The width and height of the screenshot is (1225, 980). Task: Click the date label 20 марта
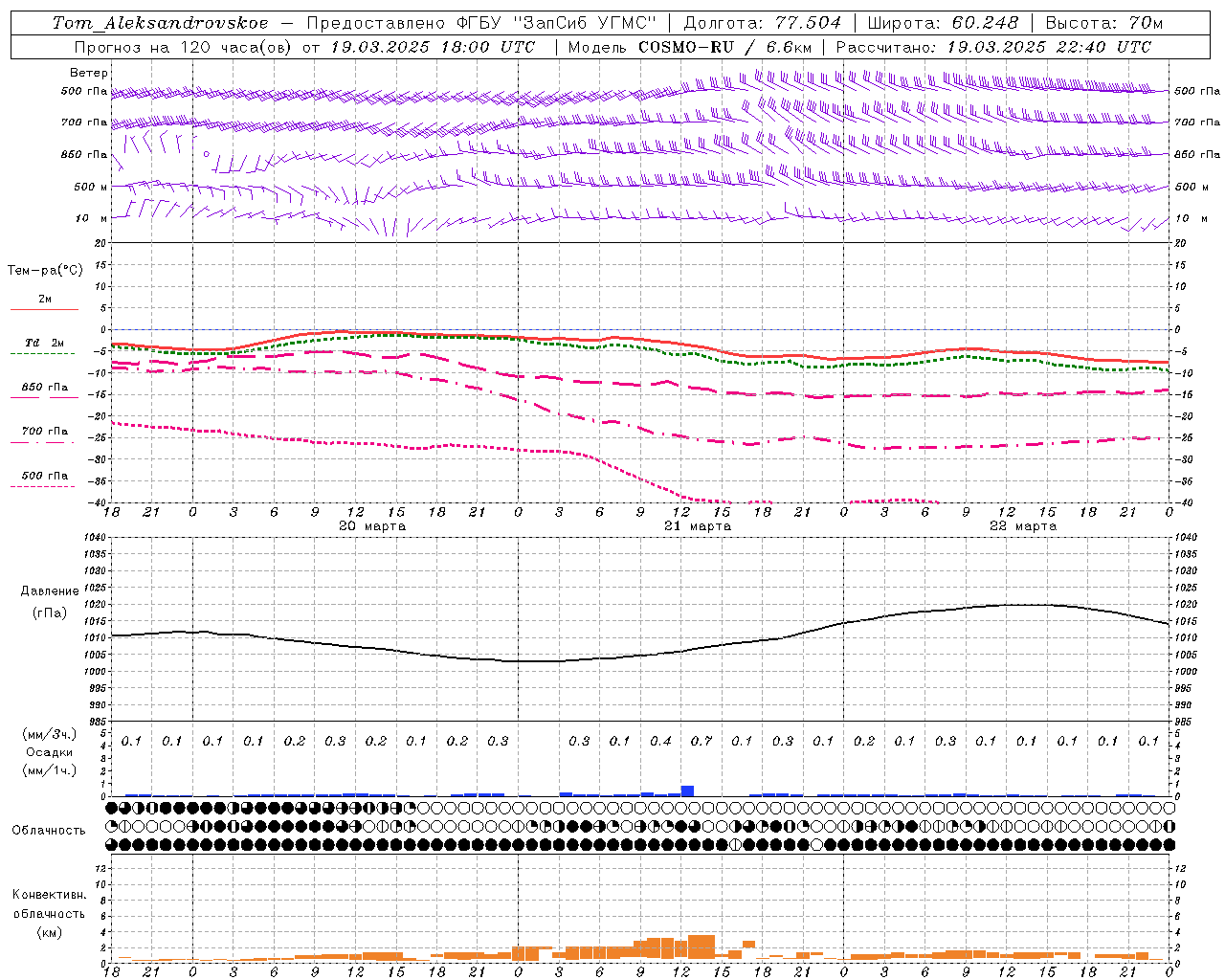(372, 526)
